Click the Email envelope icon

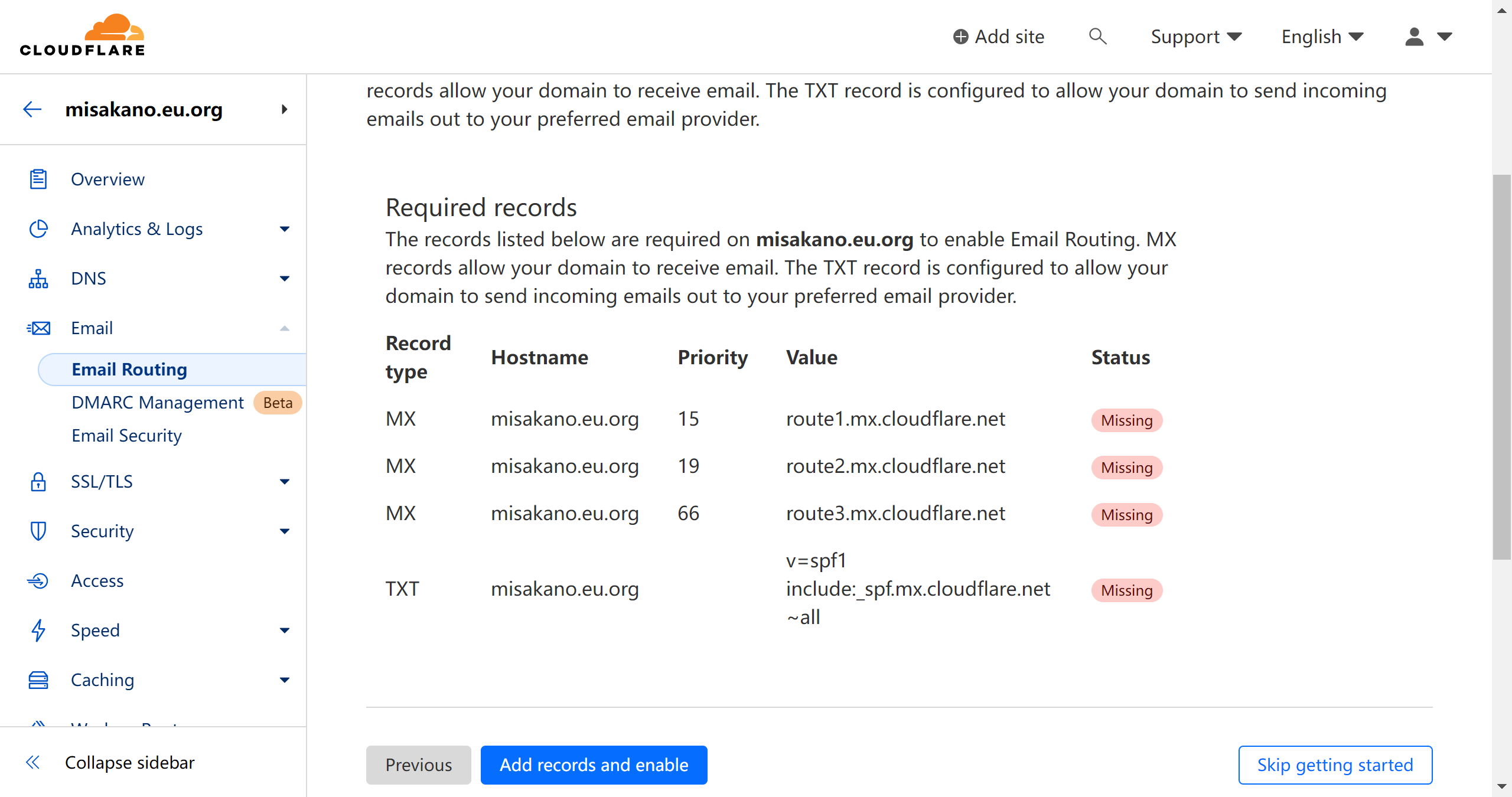38,328
